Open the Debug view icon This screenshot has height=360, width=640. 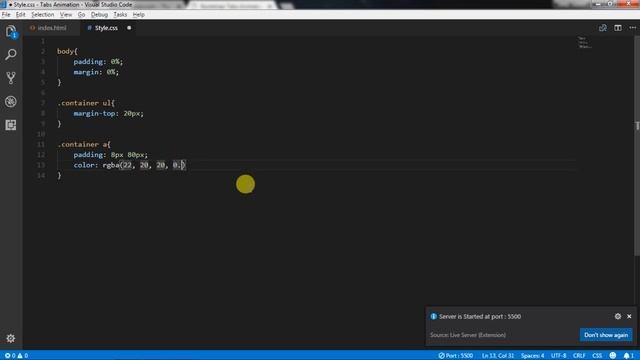11,101
